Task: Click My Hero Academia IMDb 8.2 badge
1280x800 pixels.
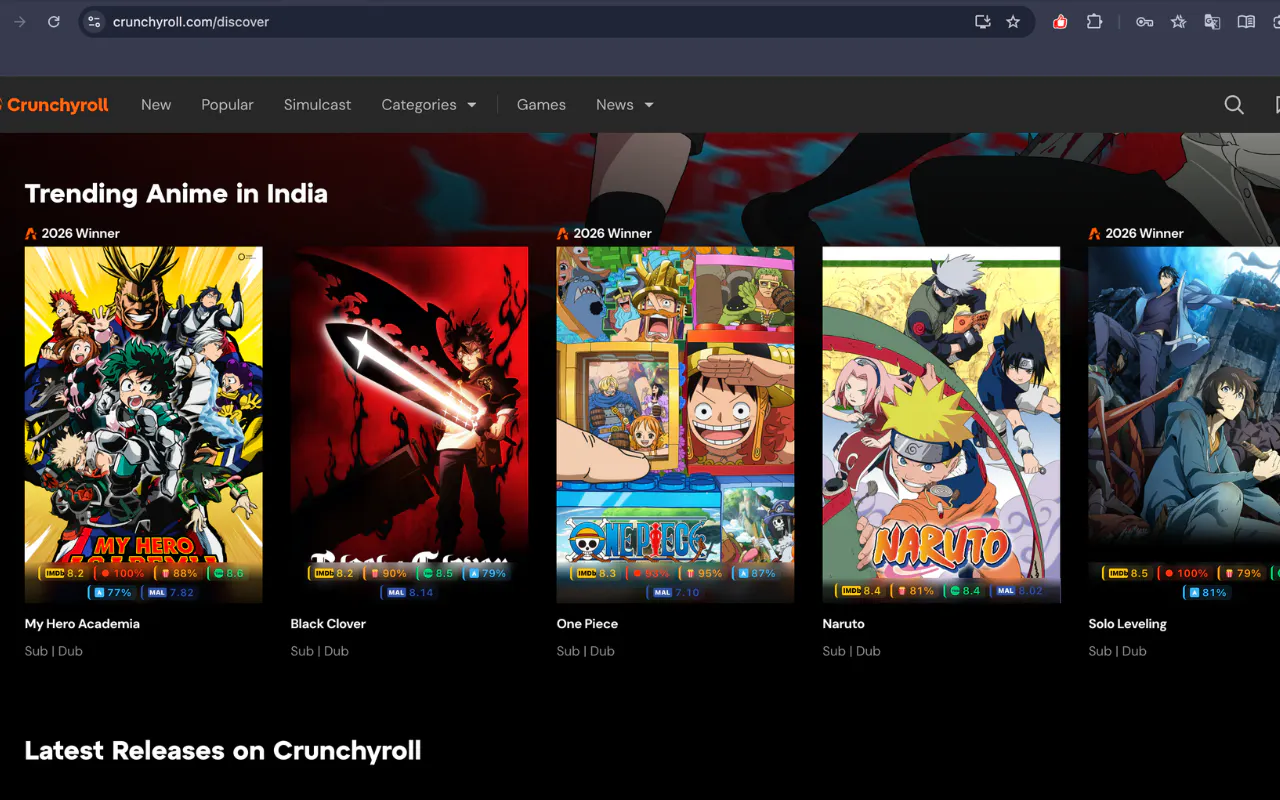Action: [65, 574]
